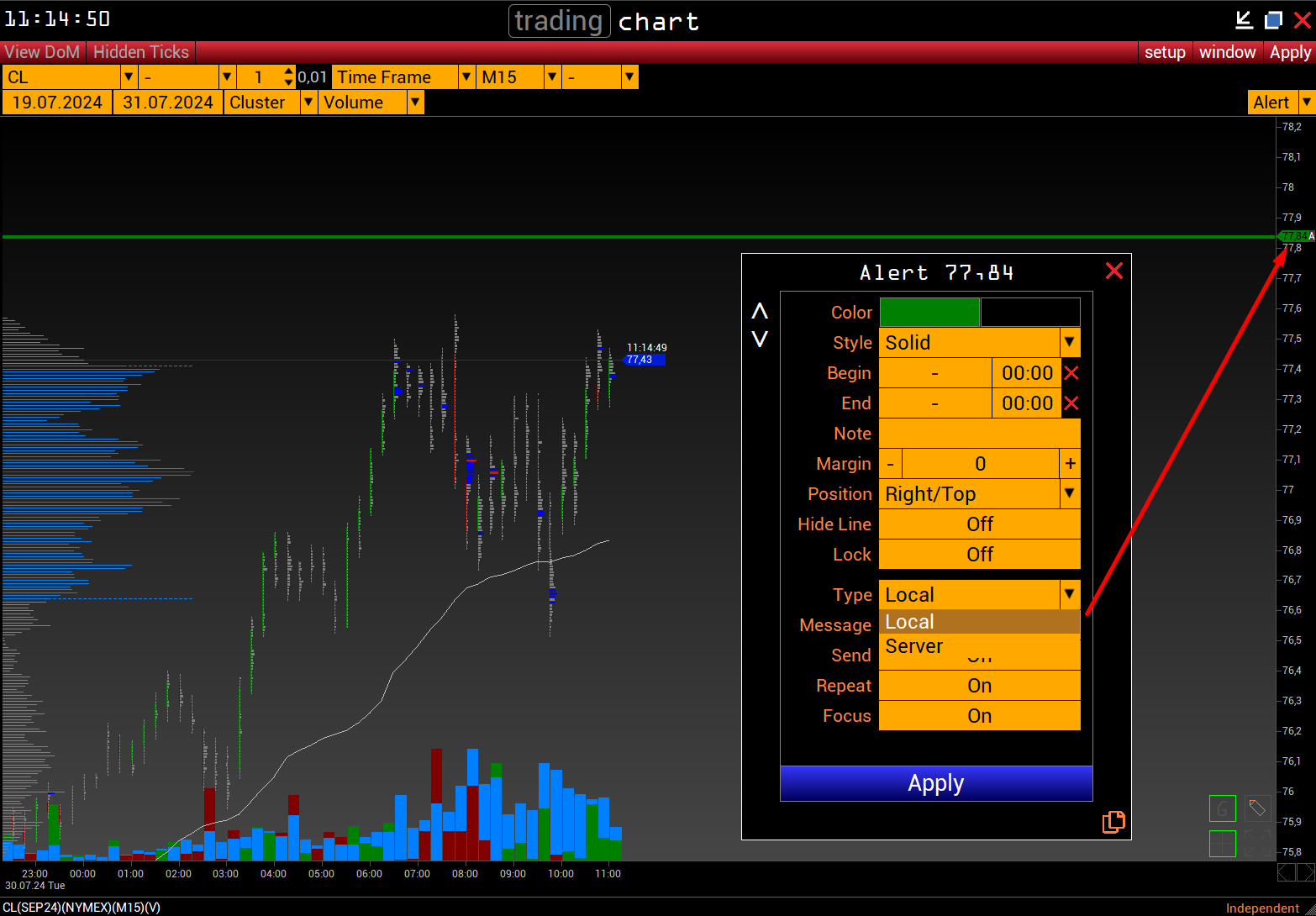1316x916 pixels.
Task: Open View DoM tab
Action: 42,52
